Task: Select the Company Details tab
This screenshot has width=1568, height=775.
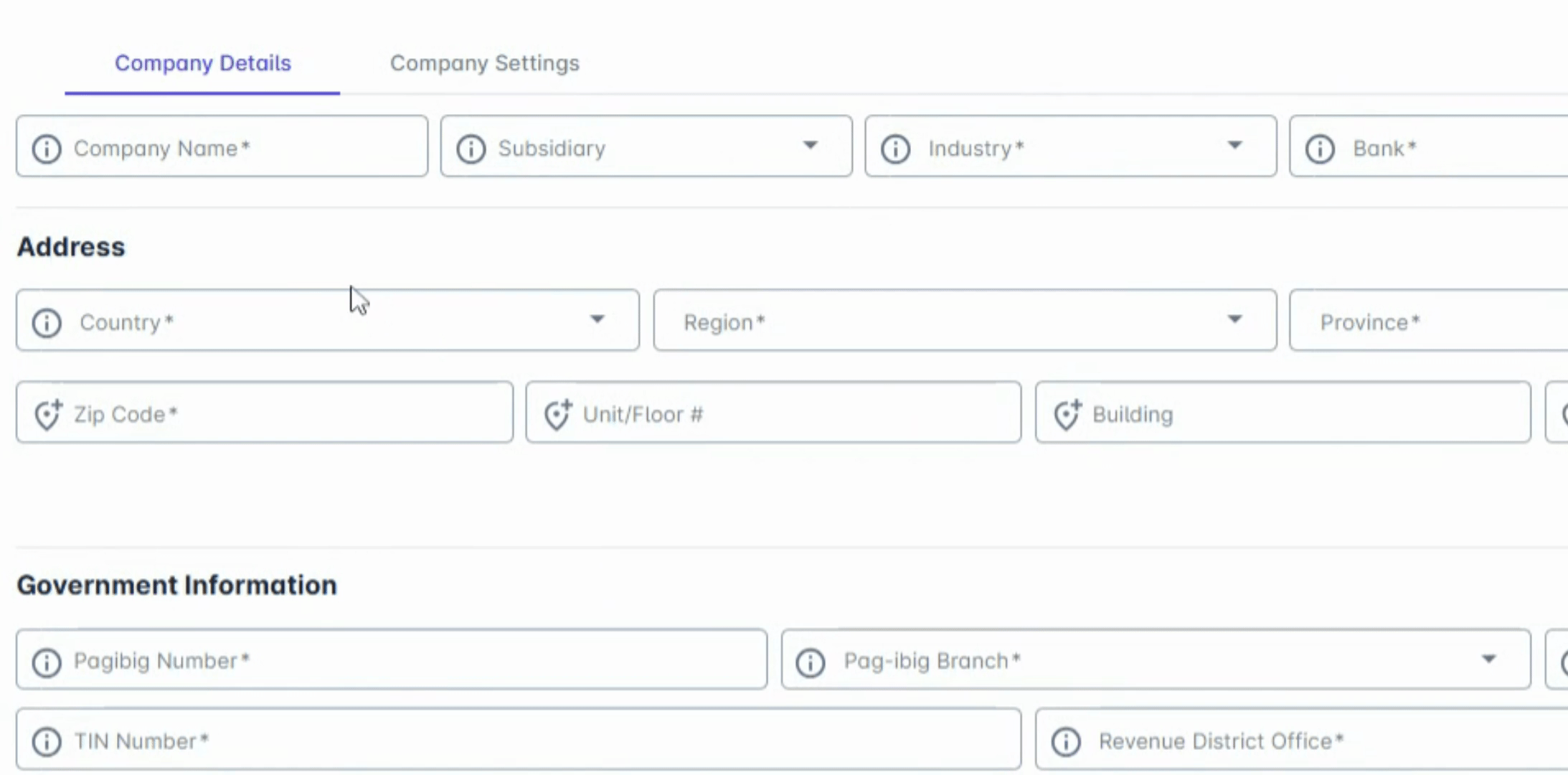Action: point(203,63)
